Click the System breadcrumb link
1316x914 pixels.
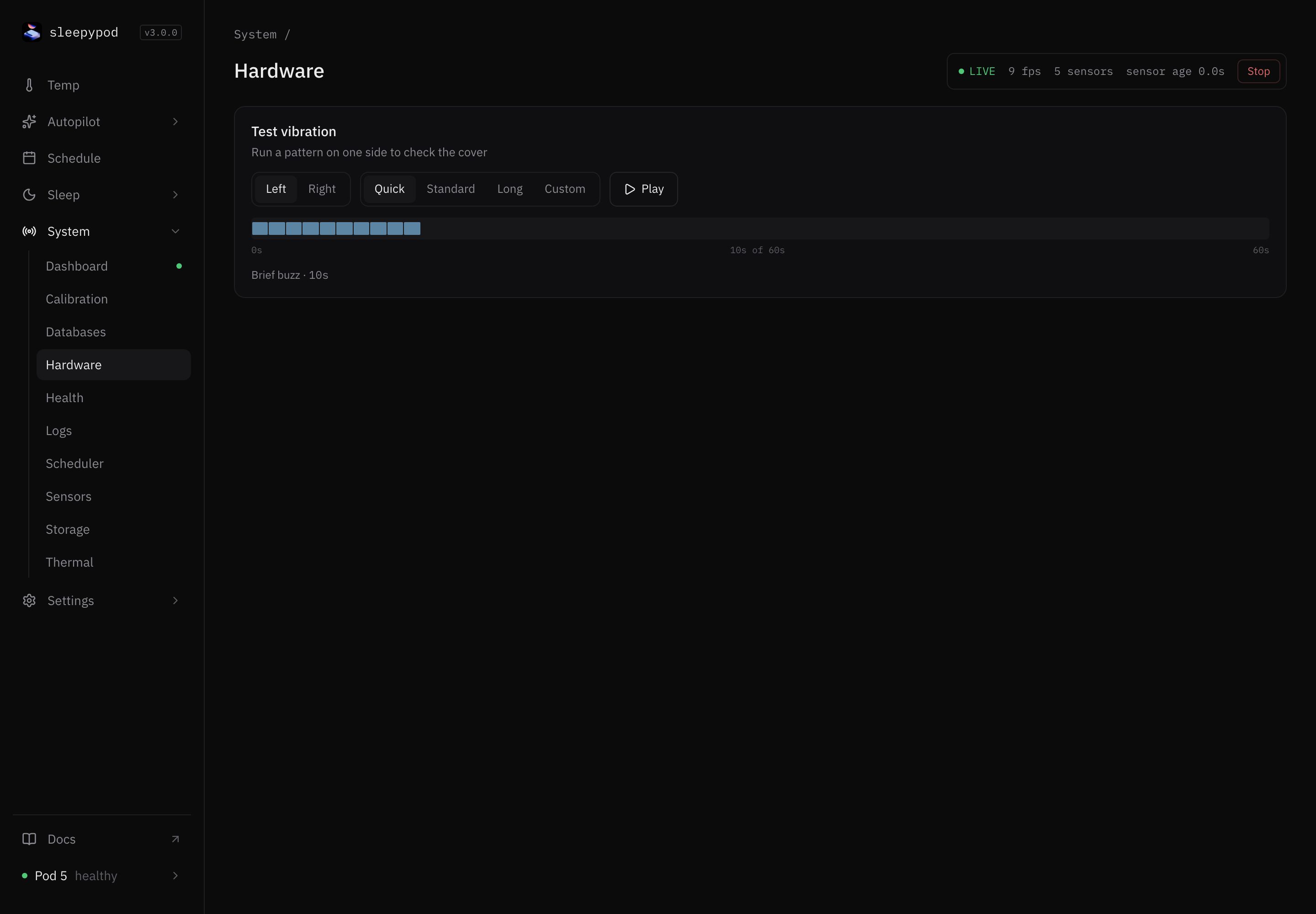(255, 34)
